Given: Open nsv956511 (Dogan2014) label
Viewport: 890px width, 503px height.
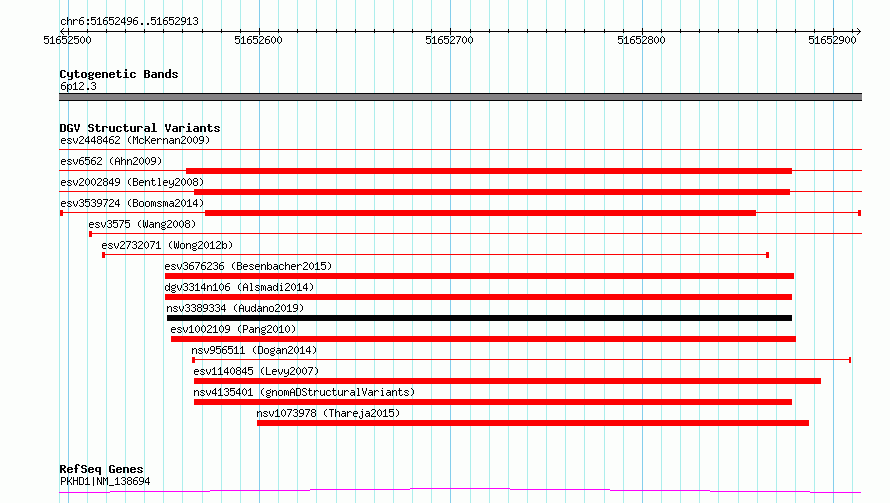Looking at the screenshot, I should point(254,350).
